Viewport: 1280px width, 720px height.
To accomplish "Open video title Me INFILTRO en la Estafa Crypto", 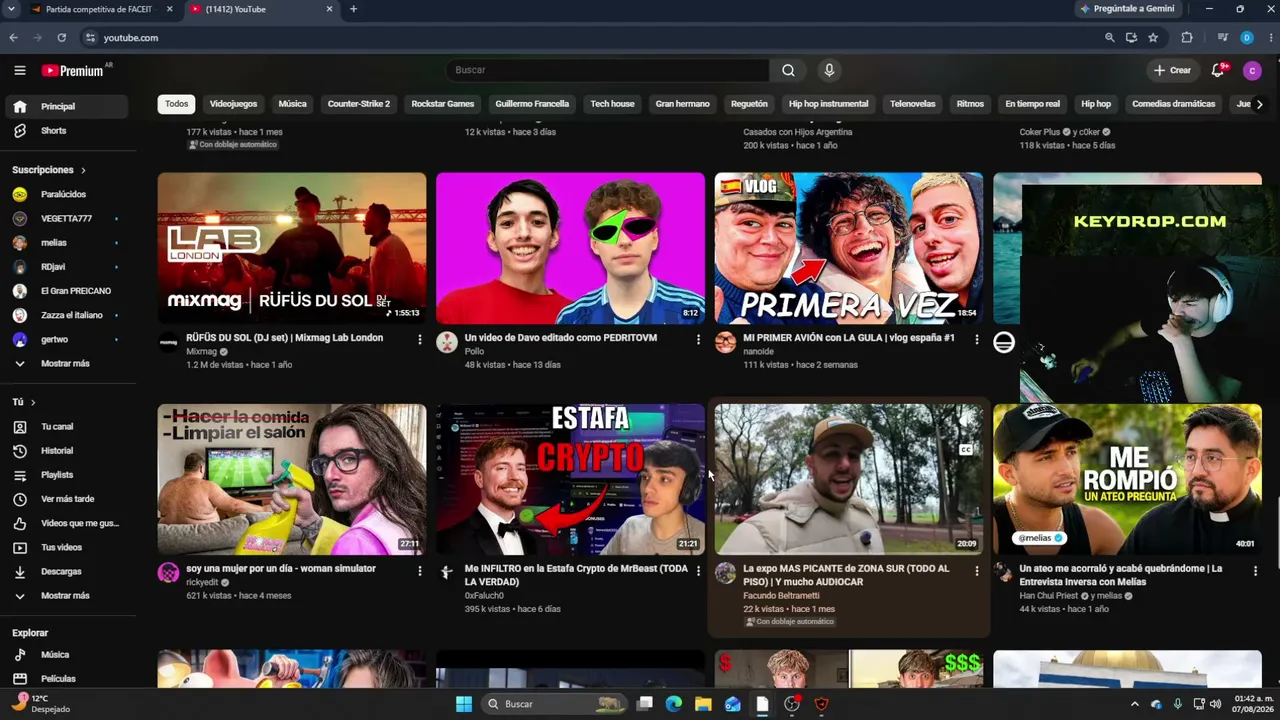I will [x=576, y=575].
